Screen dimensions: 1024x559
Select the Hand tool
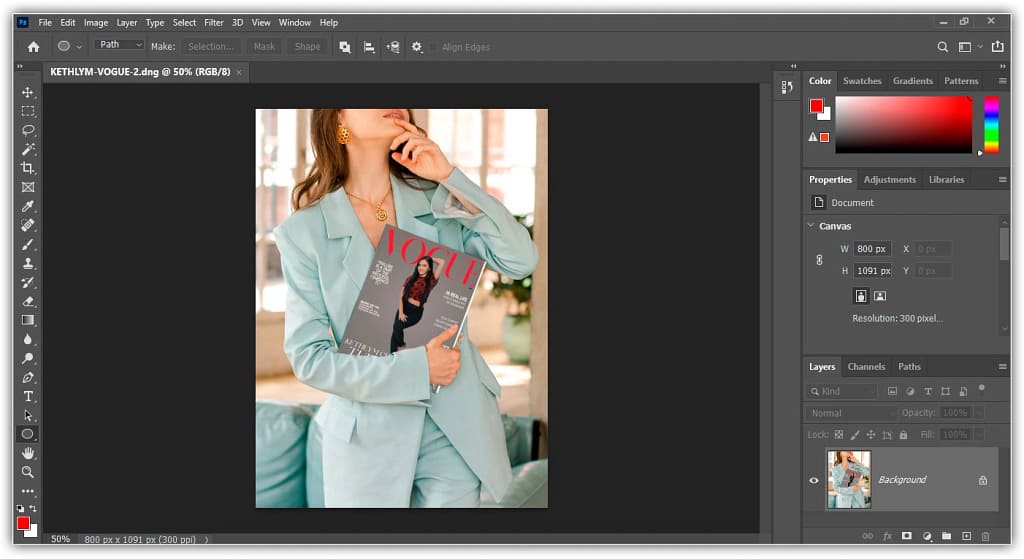pyautogui.click(x=27, y=453)
